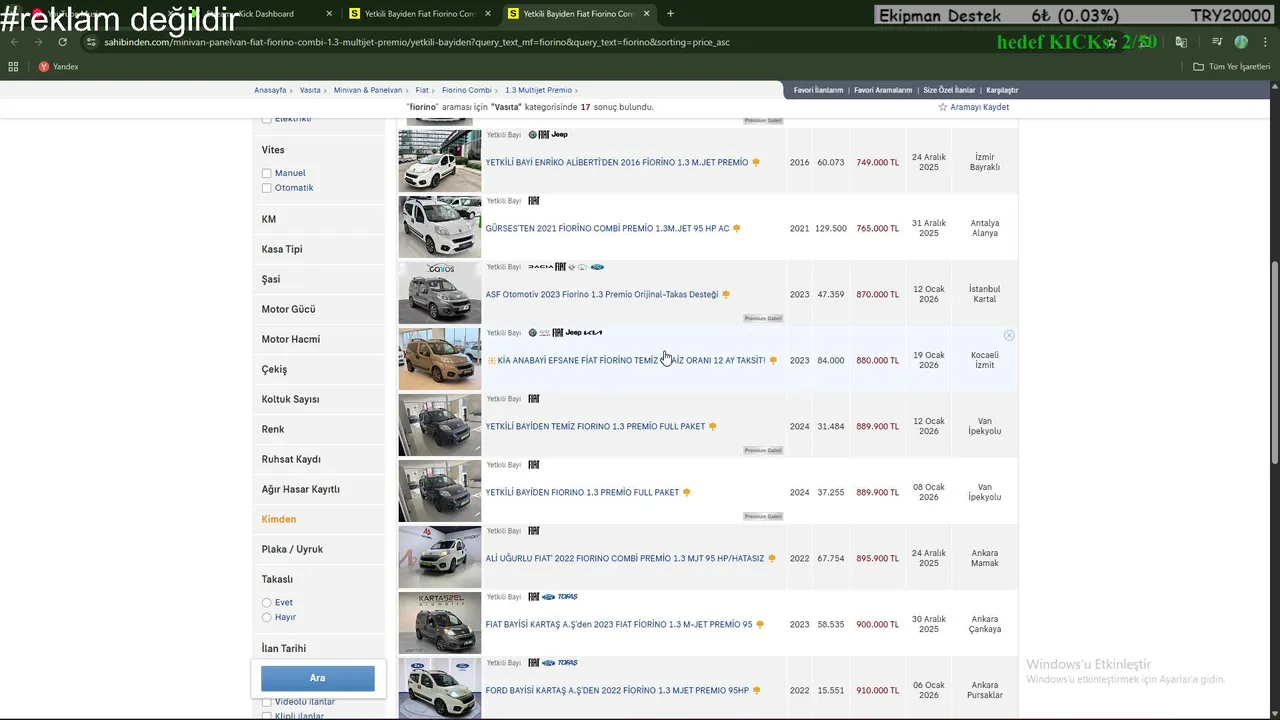Open Favori İlanlarım menu item
1280x720 pixels.
pyautogui.click(x=818, y=90)
